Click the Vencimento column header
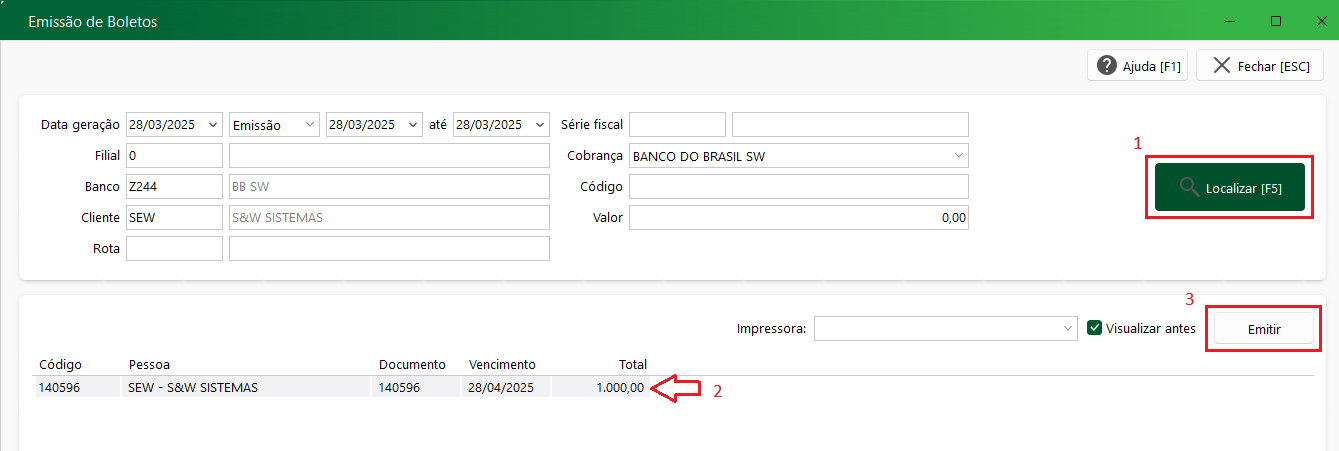The width and height of the screenshot is (1339, 451). (502, 364)
